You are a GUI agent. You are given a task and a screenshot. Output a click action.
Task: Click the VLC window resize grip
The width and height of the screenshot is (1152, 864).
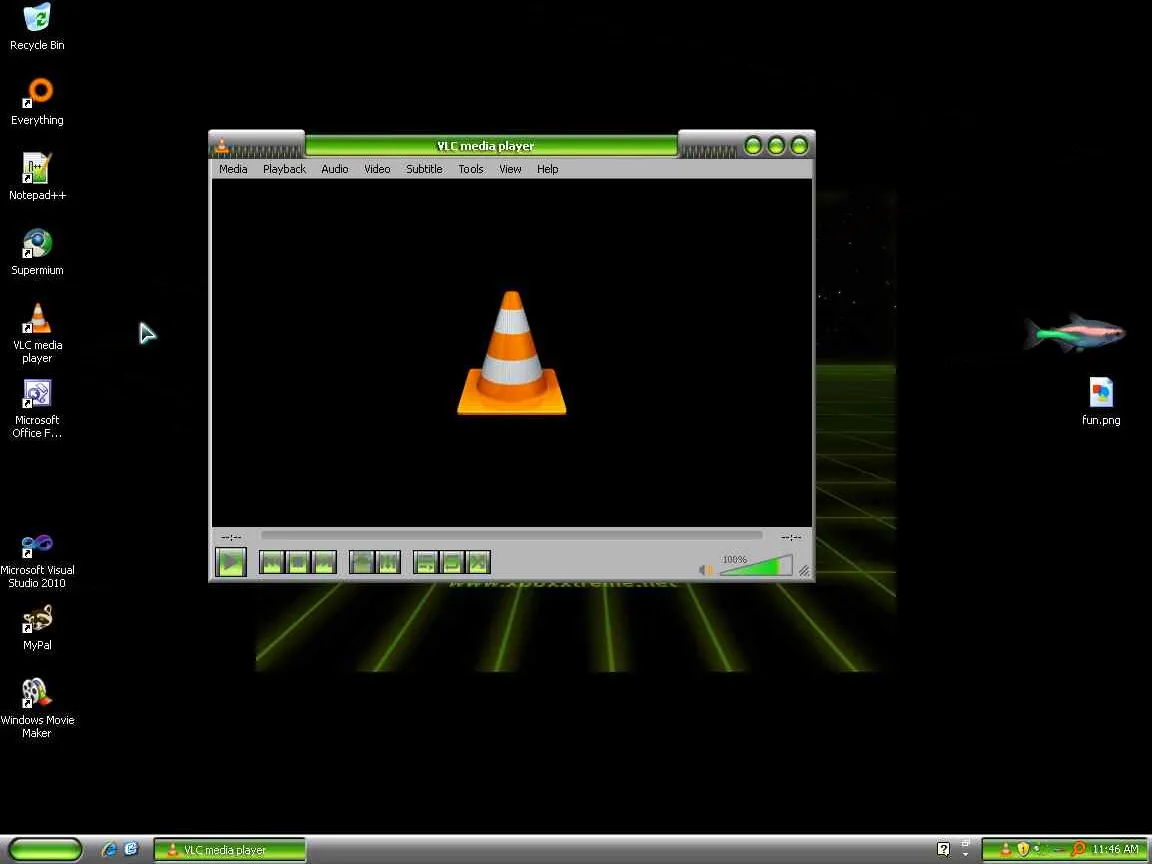(x=804, y=571)
